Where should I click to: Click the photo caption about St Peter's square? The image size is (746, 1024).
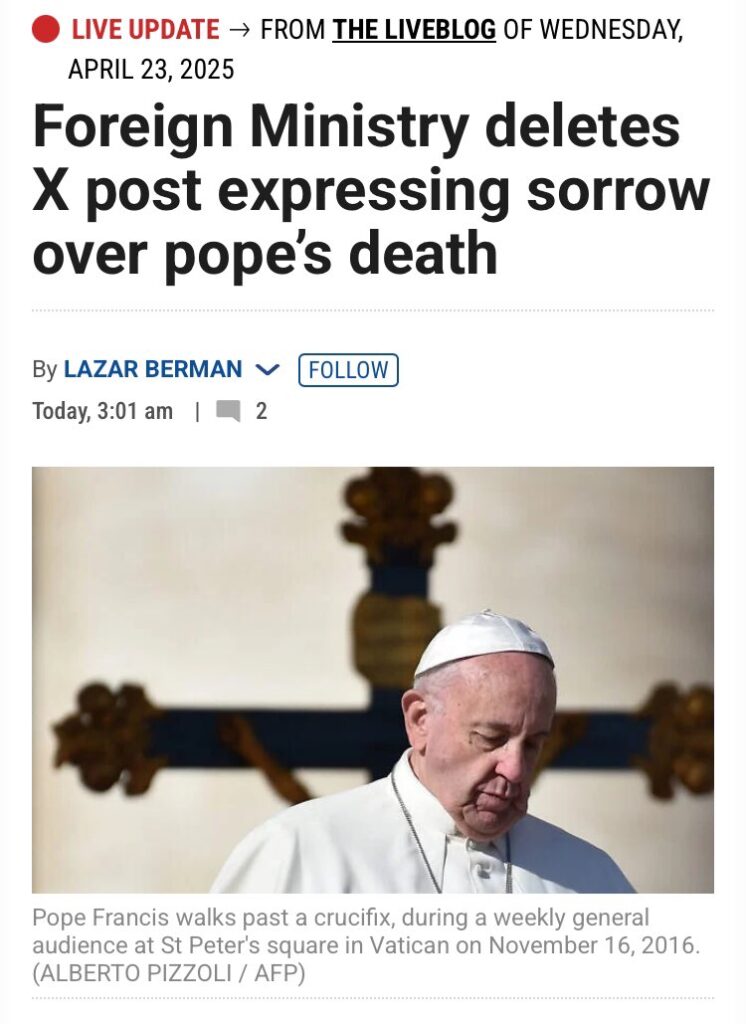pos(366,931)
